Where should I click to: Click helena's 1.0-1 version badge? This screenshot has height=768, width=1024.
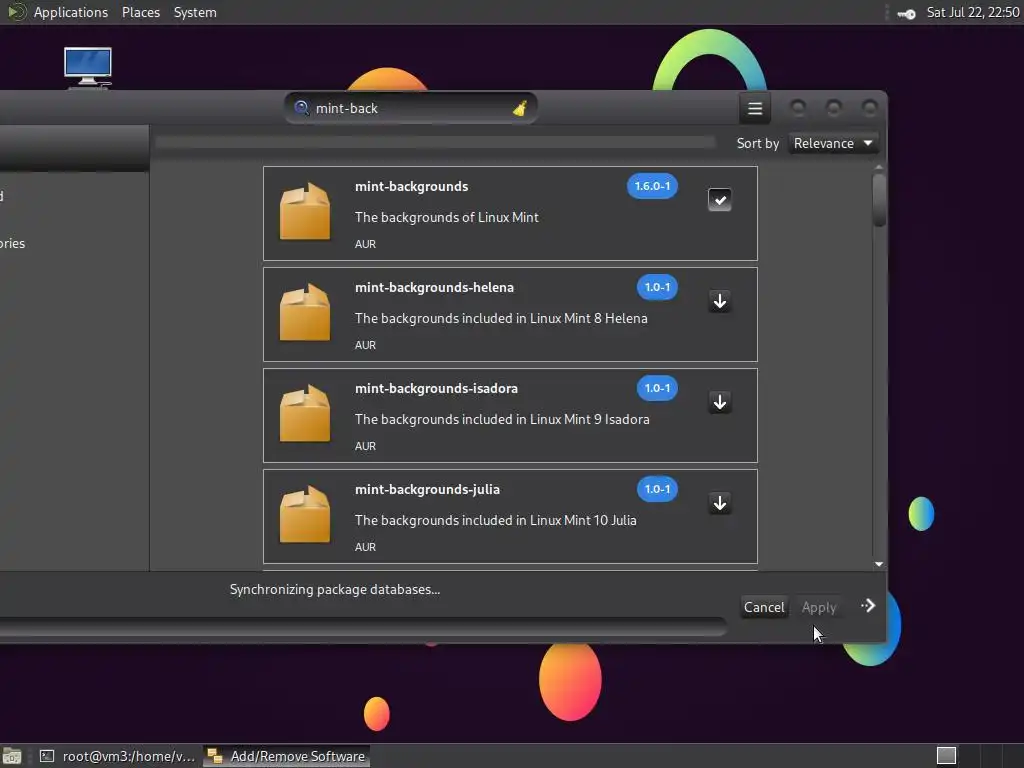pos(657,287)
